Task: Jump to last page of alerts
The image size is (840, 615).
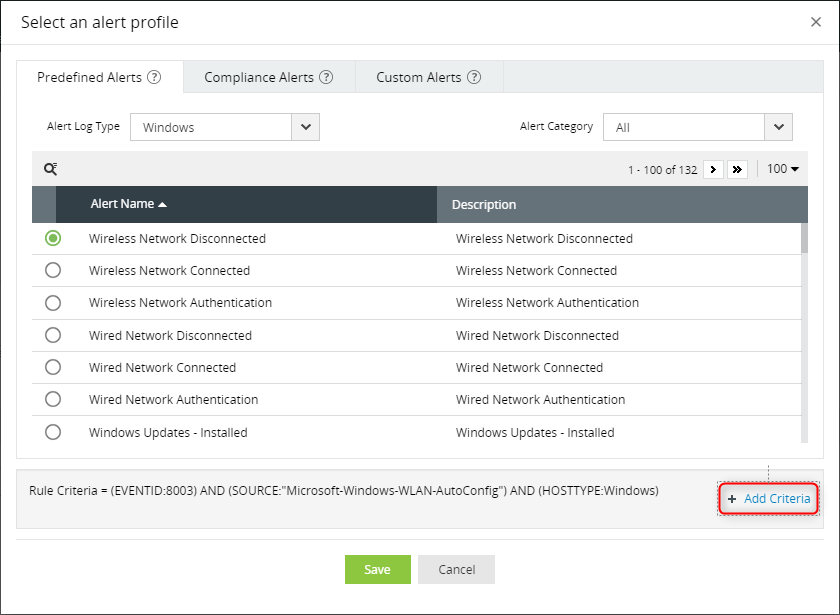Action: [738, 169]
